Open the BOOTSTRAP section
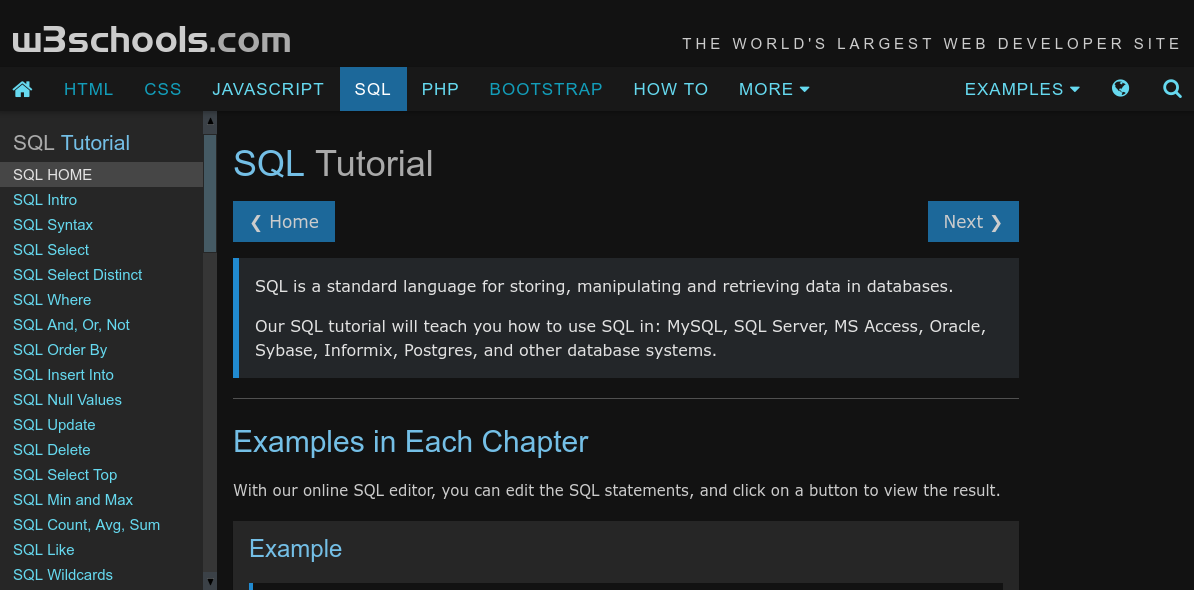 tap(546, 89)
